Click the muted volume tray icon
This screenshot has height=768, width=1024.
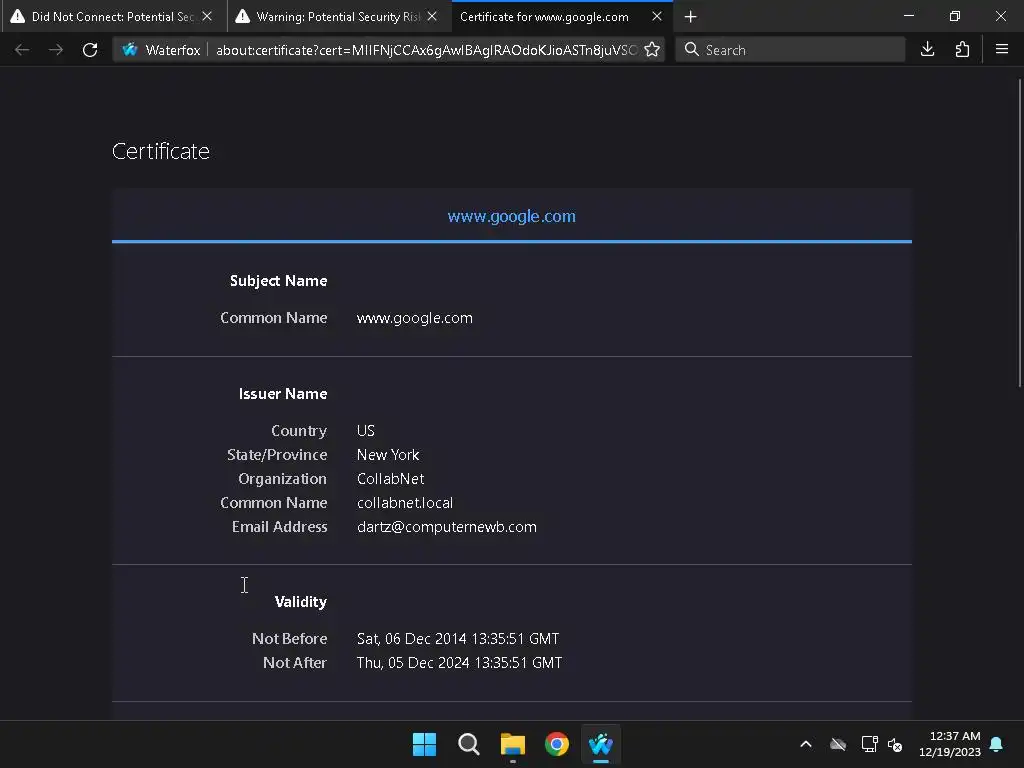[895, 744]
